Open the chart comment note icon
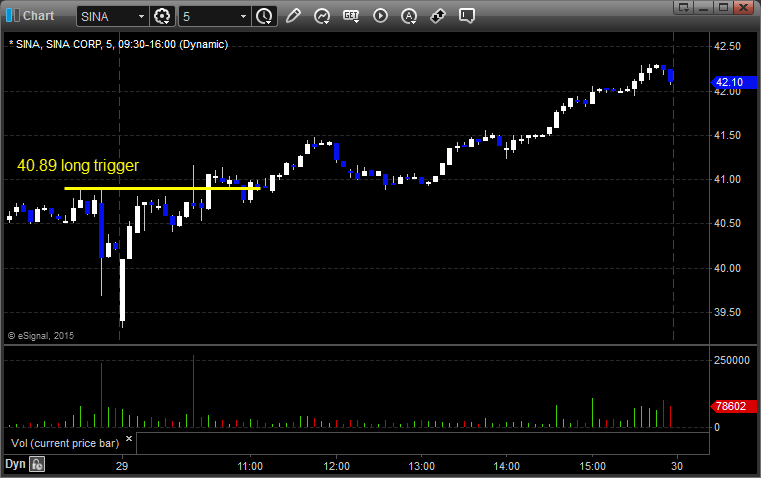Screen dimensions: 761x478 click(x=466, y=16)
